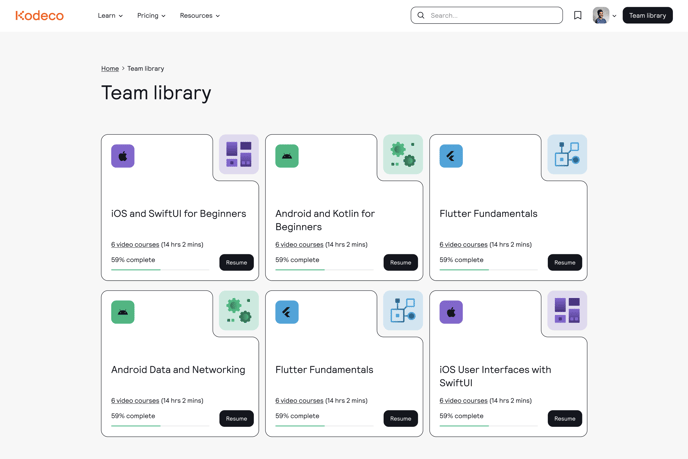This screenshot has height=459, width=688.
Task: Click the Team library header button
Action: (x=647, y=15)
